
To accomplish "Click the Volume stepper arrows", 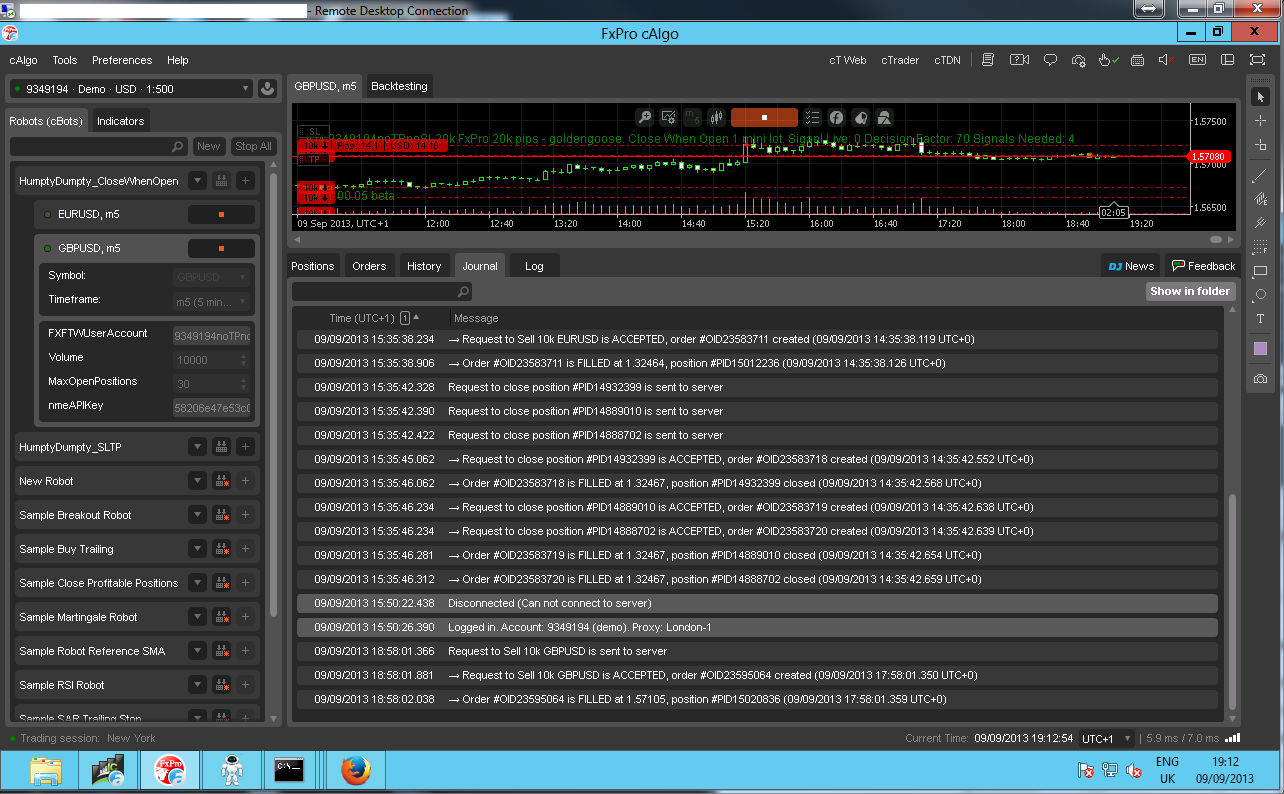I will (x=244, y=360).
